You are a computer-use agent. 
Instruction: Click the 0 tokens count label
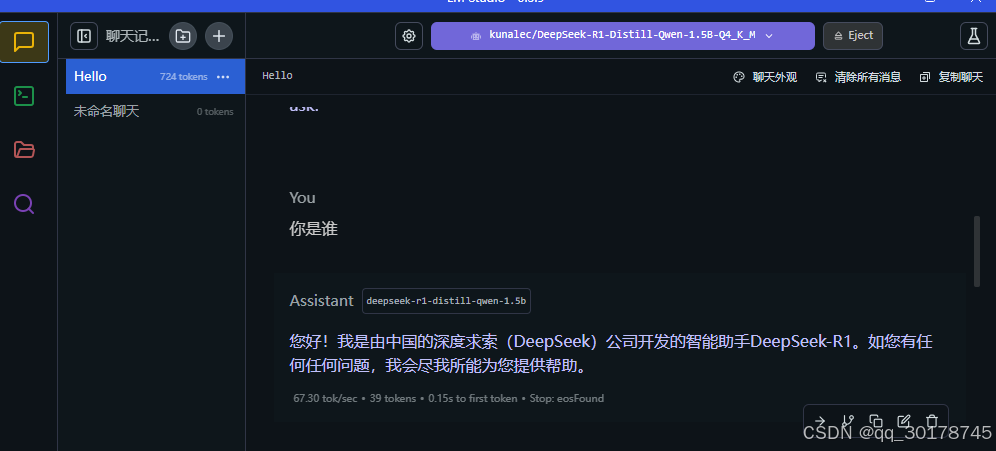coord(215,112)
